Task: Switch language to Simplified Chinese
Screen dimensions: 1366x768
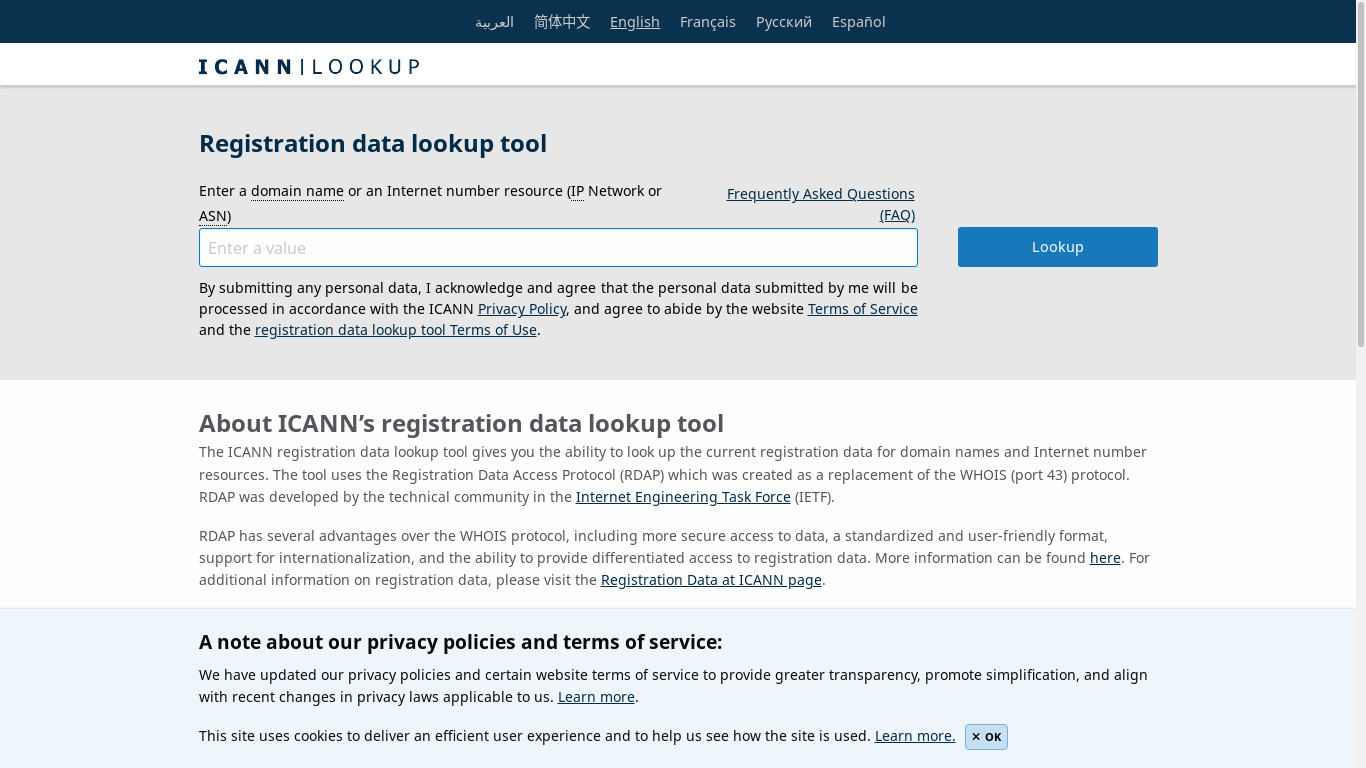Action: click(x=562, y=22)
